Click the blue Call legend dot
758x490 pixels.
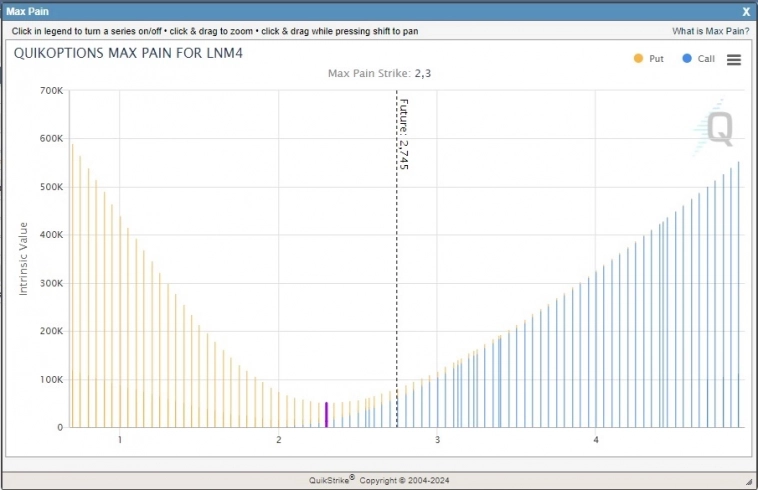click(687, 59)
